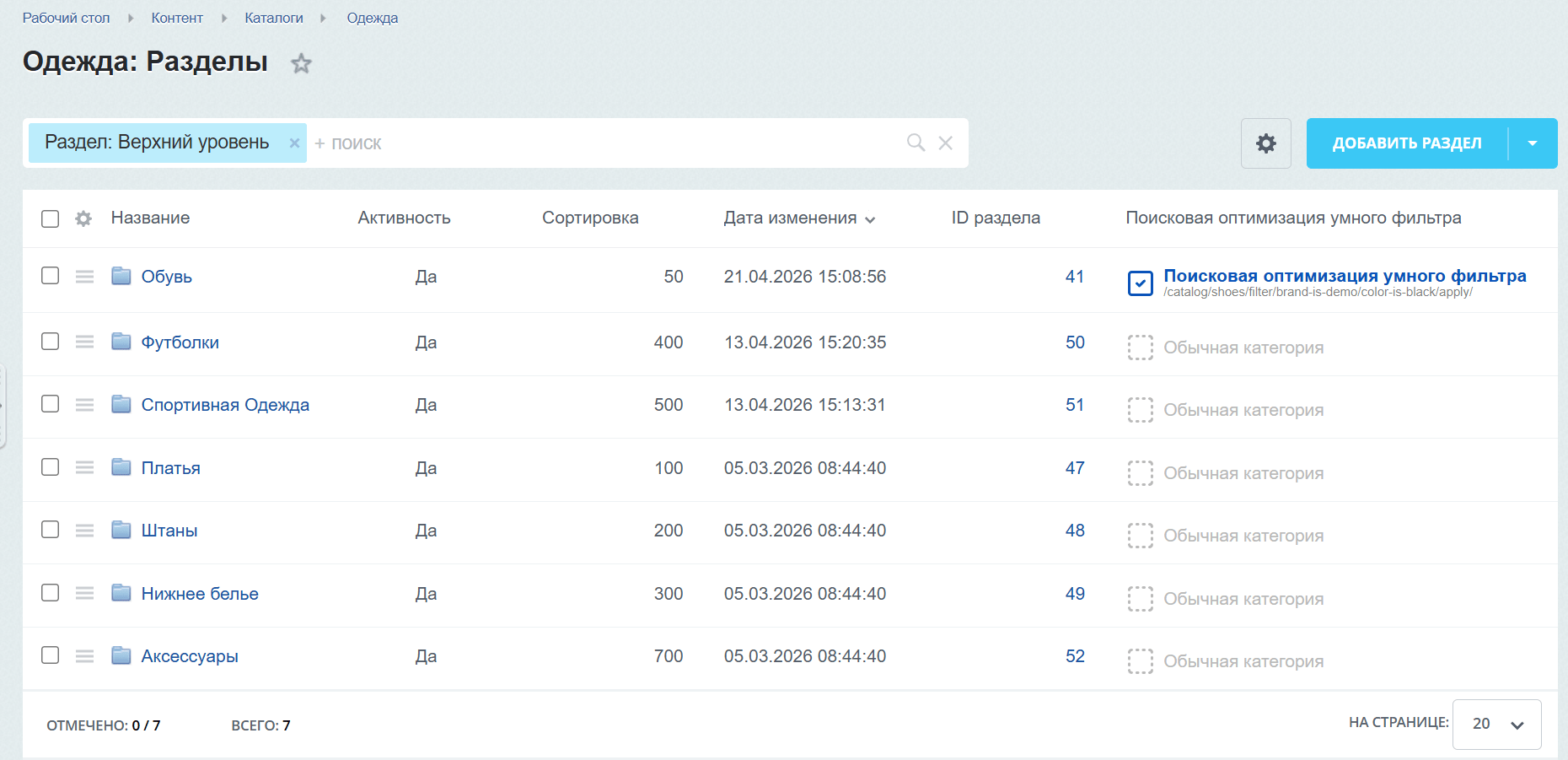Remove the 'Раздел: Верхний уровень' filter tag
This screenshot has height=760, width=1568.
click(294, 143)
